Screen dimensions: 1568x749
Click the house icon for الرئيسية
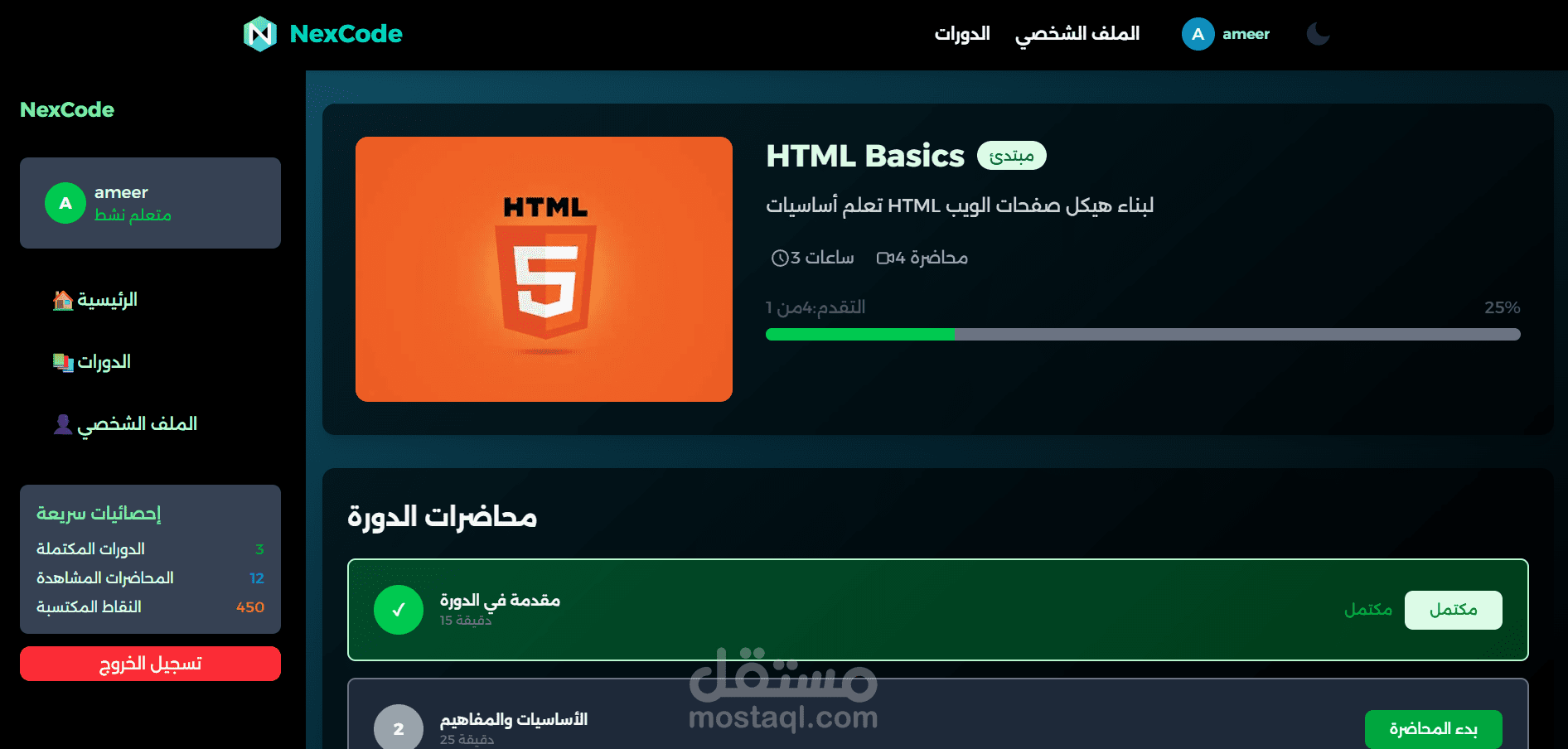click(x=63, y=300)
